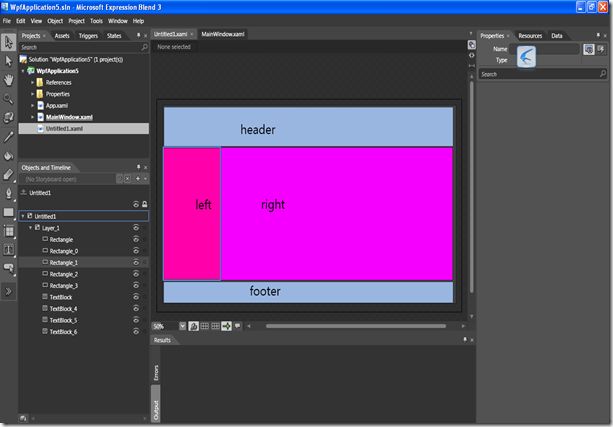Click the horizontal artboard scrollbar

(x=356, y=326)
